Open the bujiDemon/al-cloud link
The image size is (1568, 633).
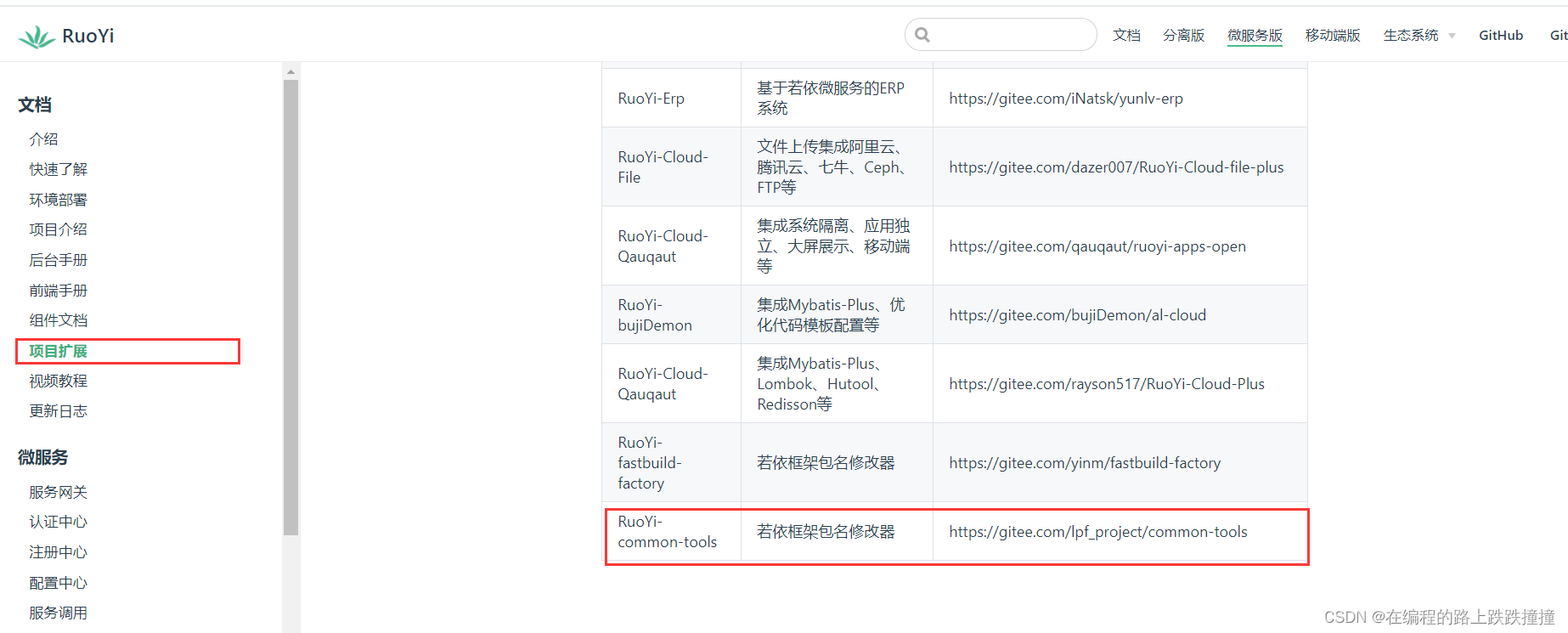point(1077,315)
